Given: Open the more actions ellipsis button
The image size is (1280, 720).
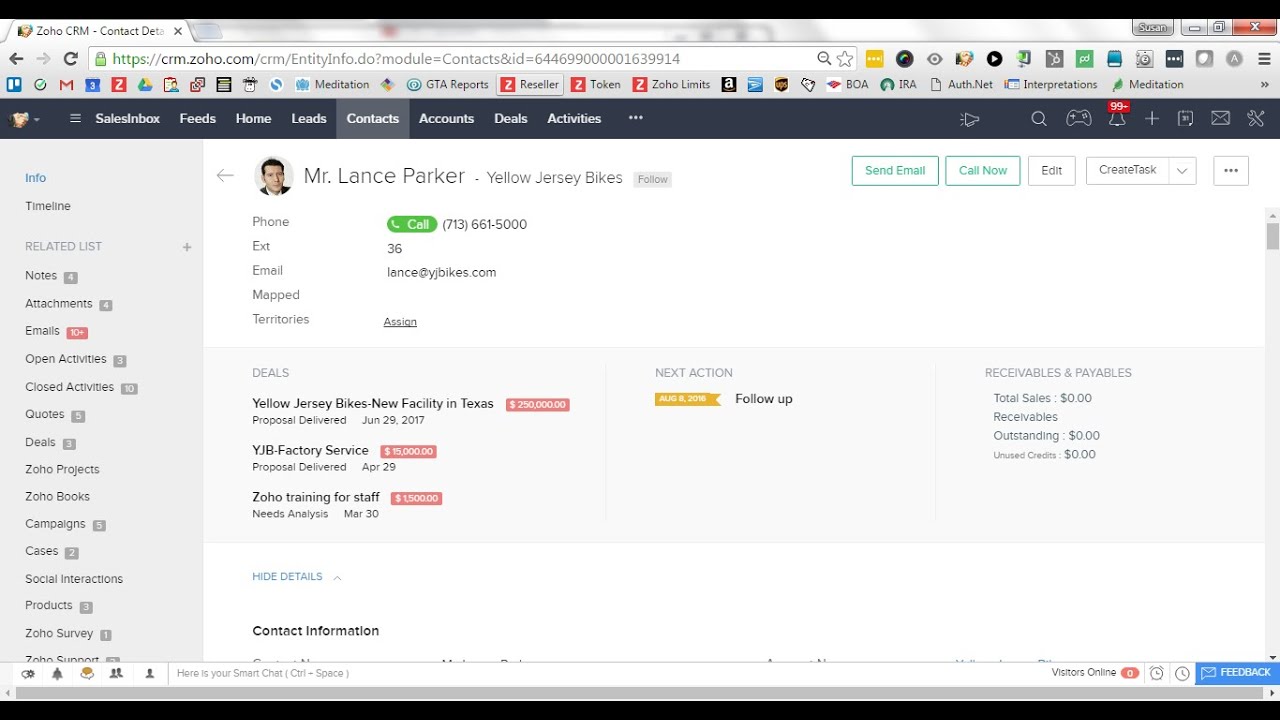Looking at the screenshot, I should (1231, 171).
